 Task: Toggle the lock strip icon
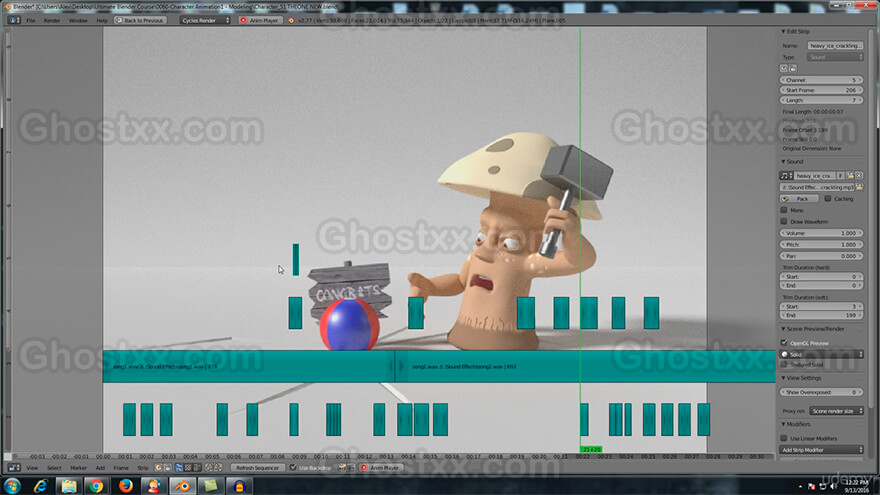click(793, 68)
